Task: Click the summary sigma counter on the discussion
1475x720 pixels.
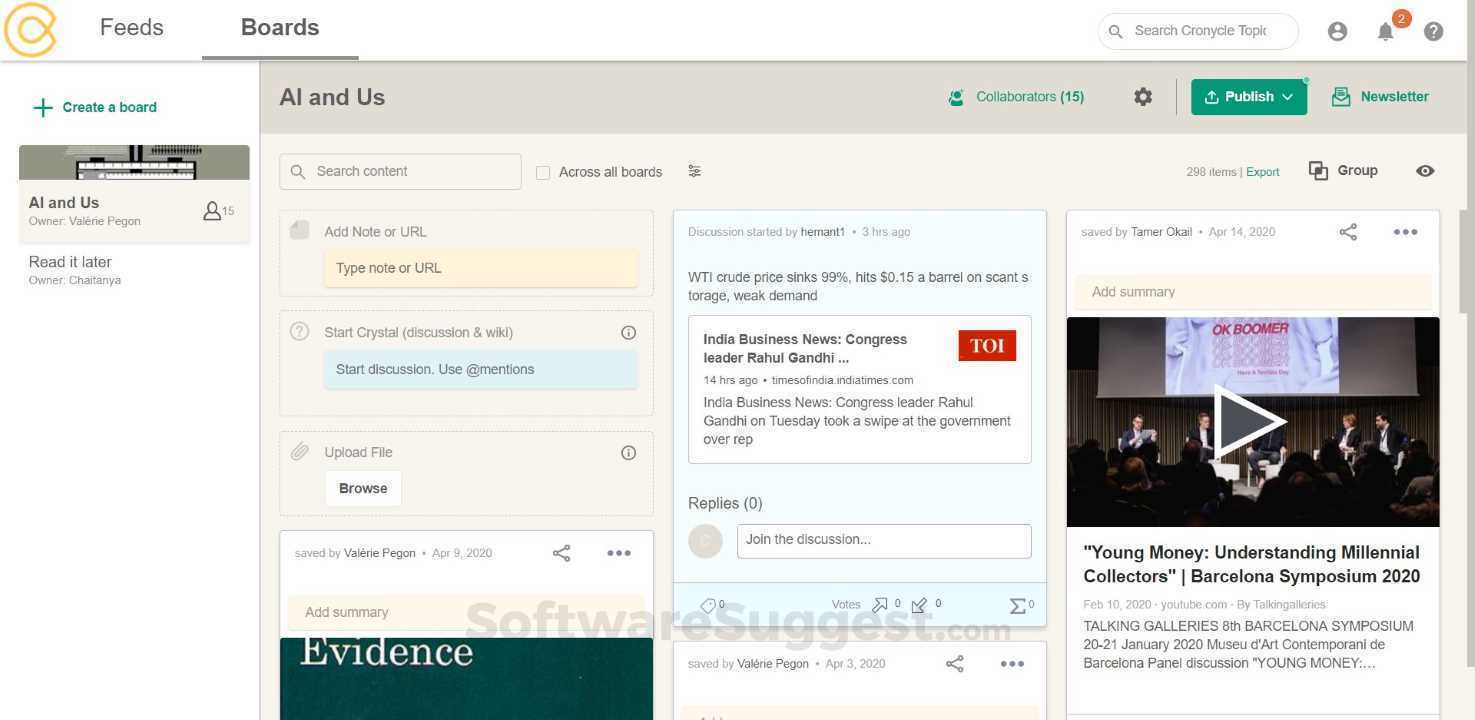Action: [1017, 604]
